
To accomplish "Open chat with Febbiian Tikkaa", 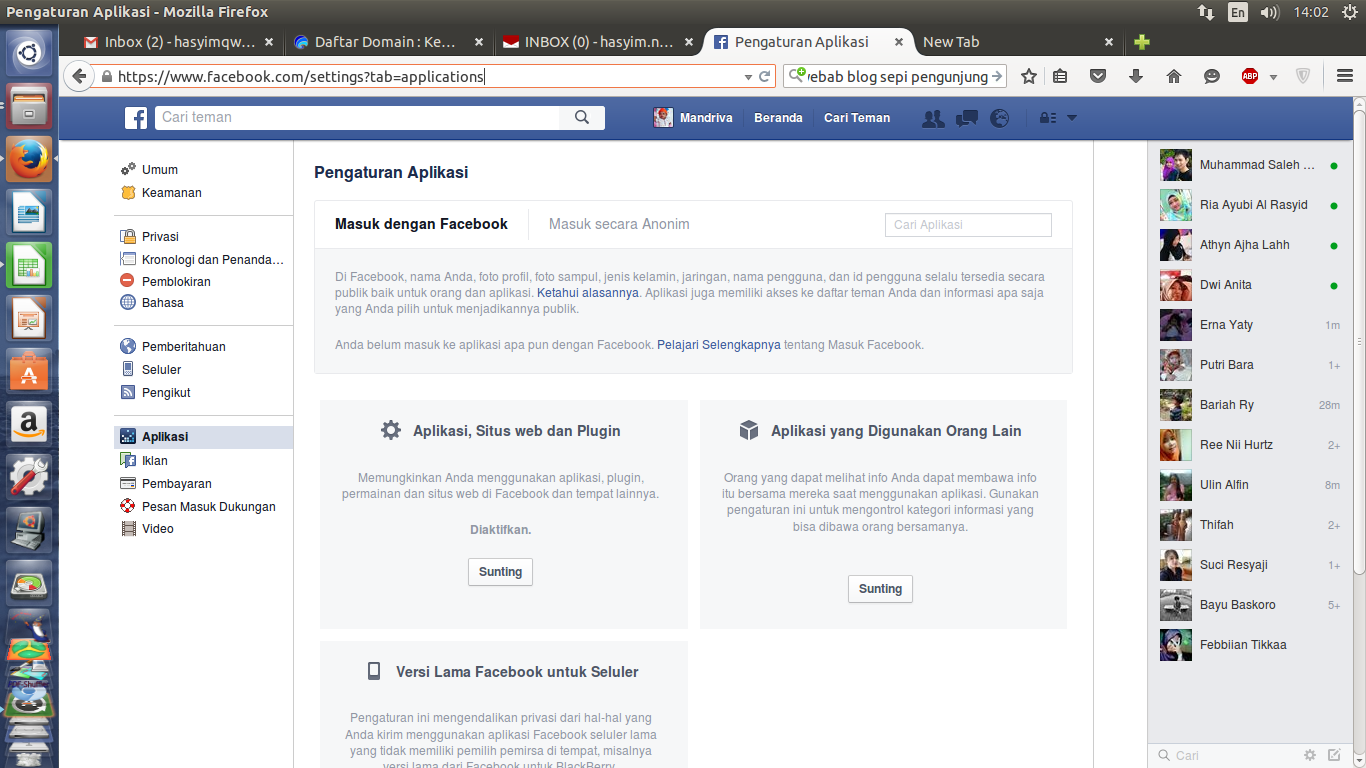I will pos(1250,645).
